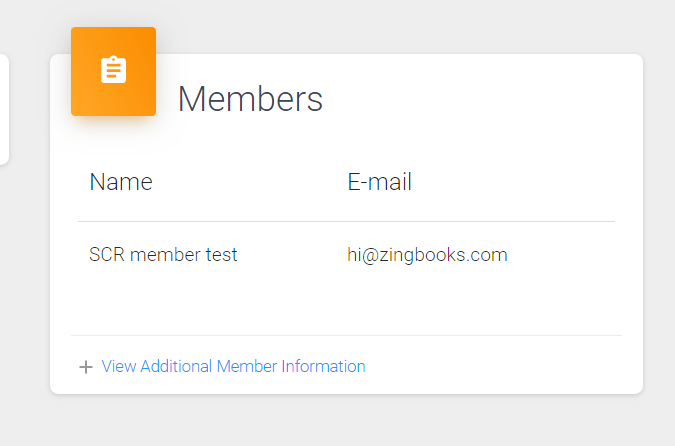Click blank area right of E-mail header
This screenshot has width=675, height=446.
pyautogui.click(x=512, y=182)
